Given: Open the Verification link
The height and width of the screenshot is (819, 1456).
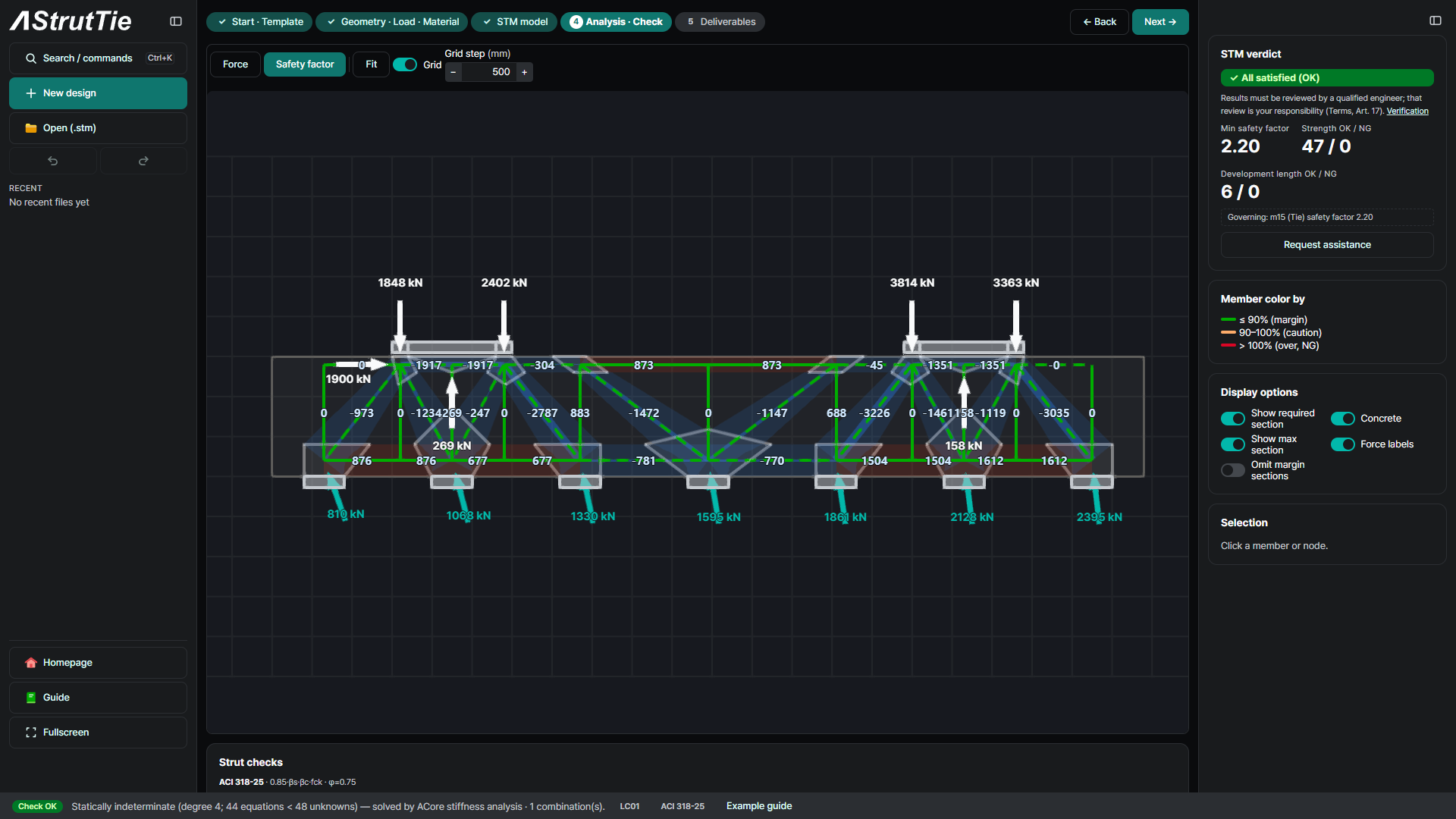Looking at the screenshot, I should 1407,111.
